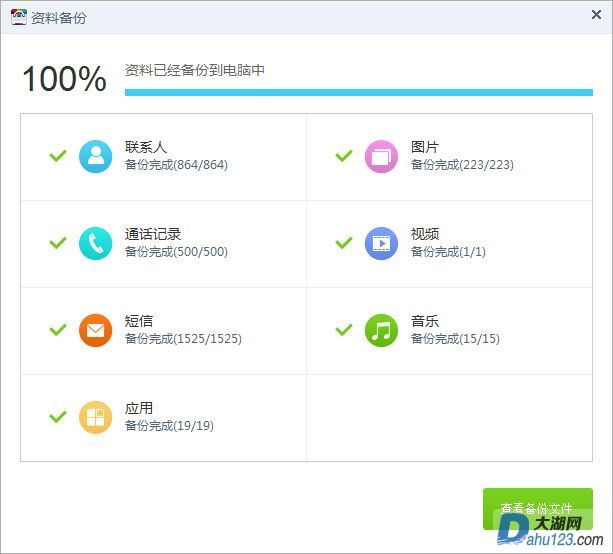Click the text 备份完成(1/1)

pyautogui.click(x=448, y=251)
